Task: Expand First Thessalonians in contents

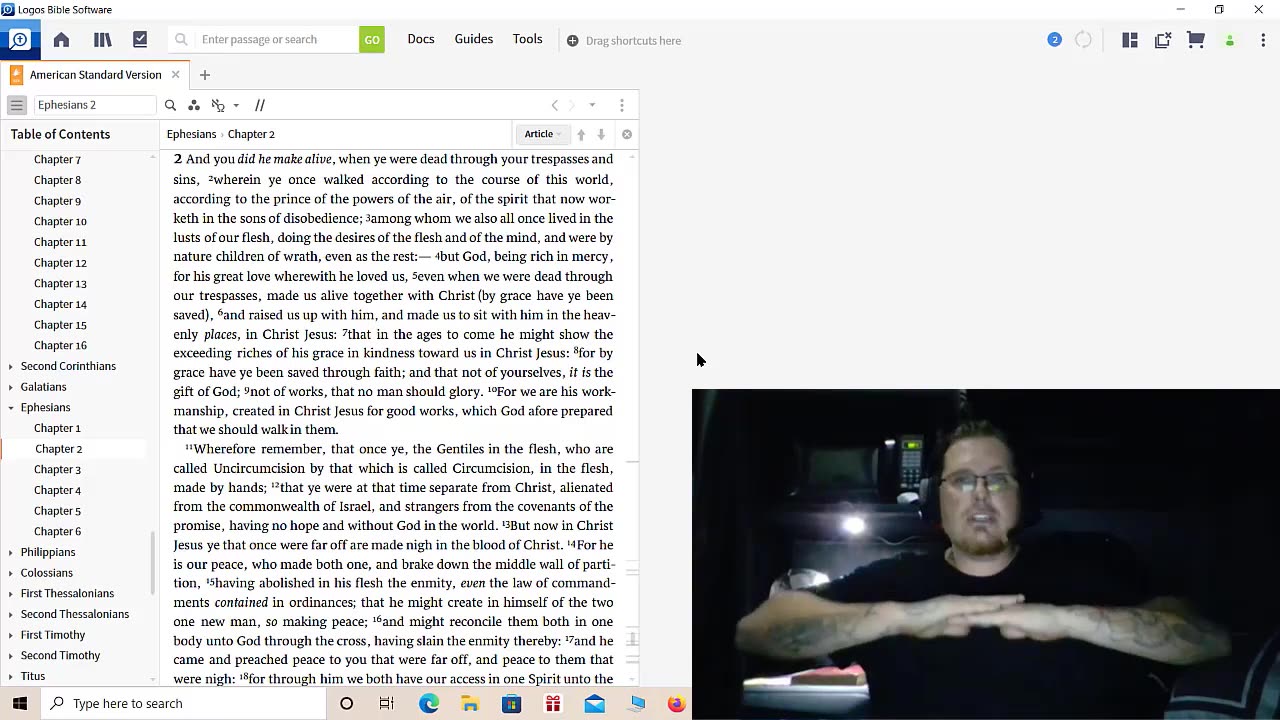Action: click(x=11, y=594)
